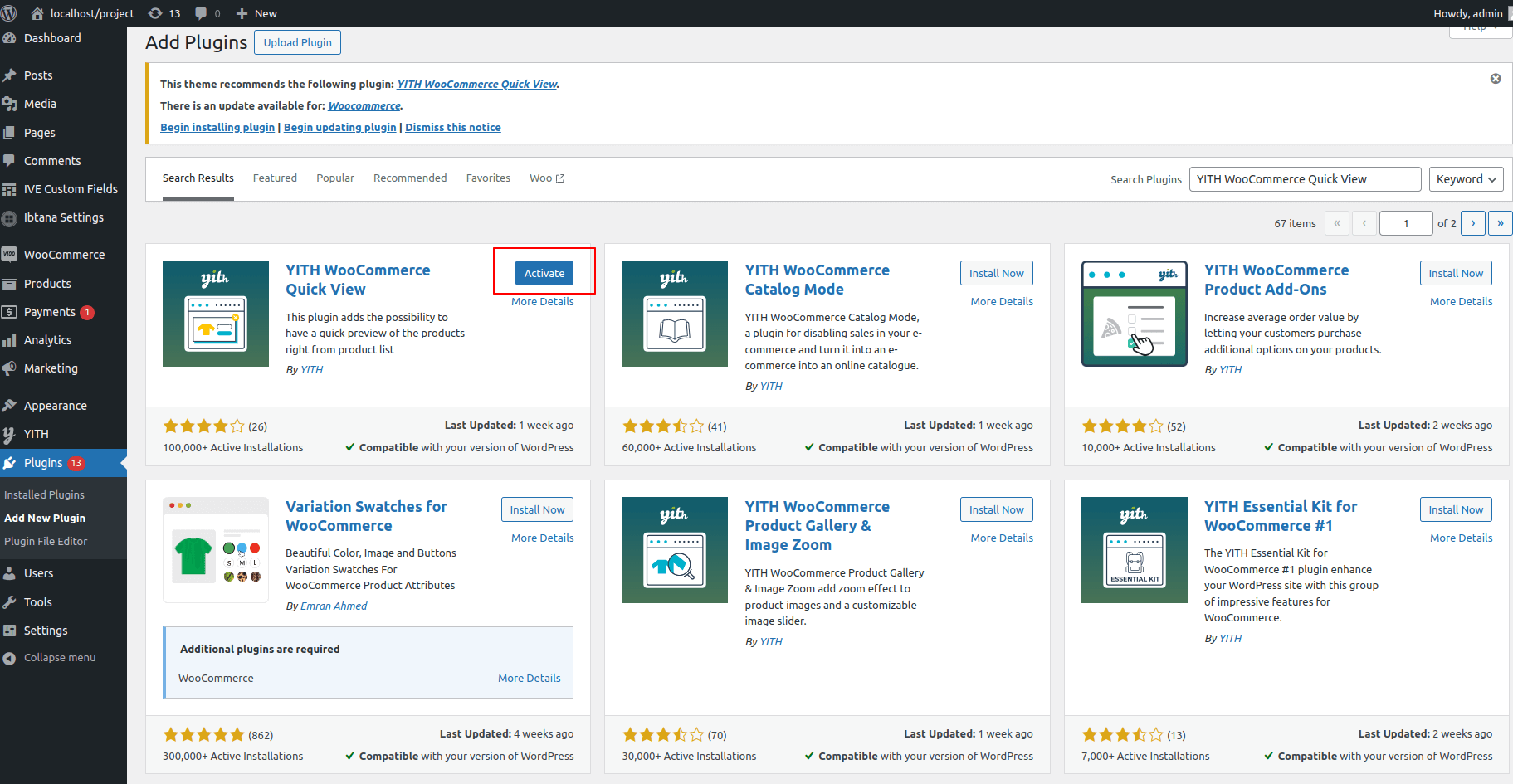Activate the YITH WooCommerce Quick View plugin
The height and width of the screenshot is (784, 1513).
(x=544, y=273)
